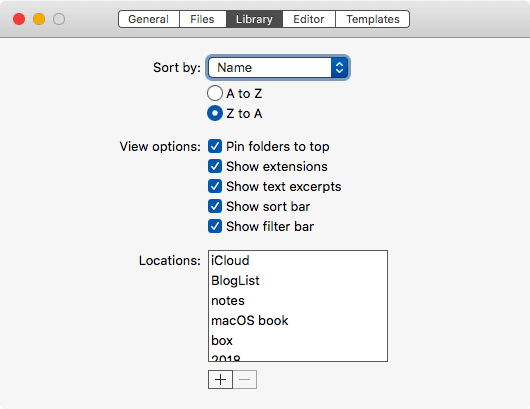Click the minus icon to remove location
530x409 pixels.
point(245,379)
